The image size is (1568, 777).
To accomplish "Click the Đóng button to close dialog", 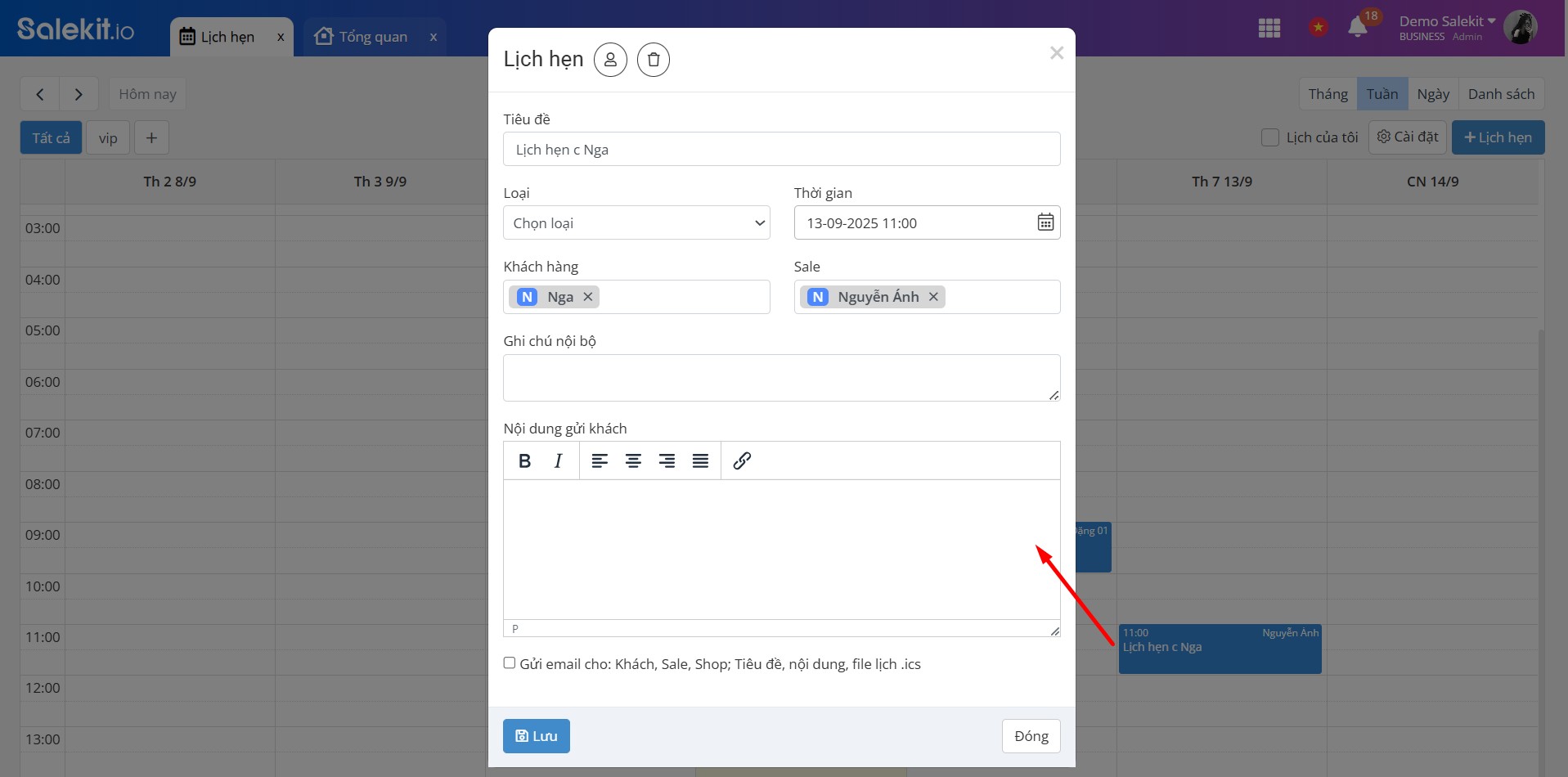I will (x=1031, y=736).
